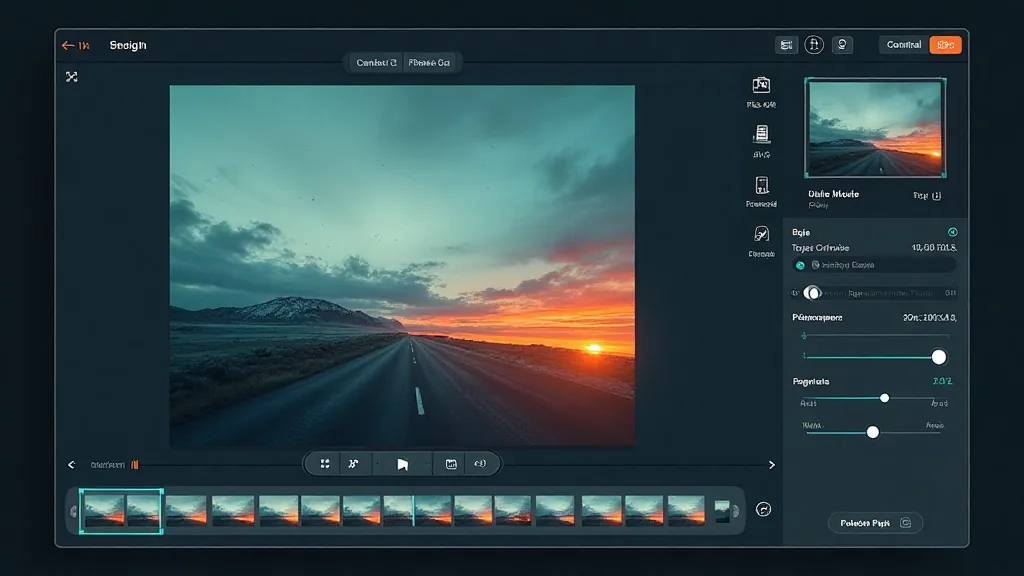1024x576 pixels.
Task: Click the shuffle icon in playback bar
Action: (x=353, y=464)
